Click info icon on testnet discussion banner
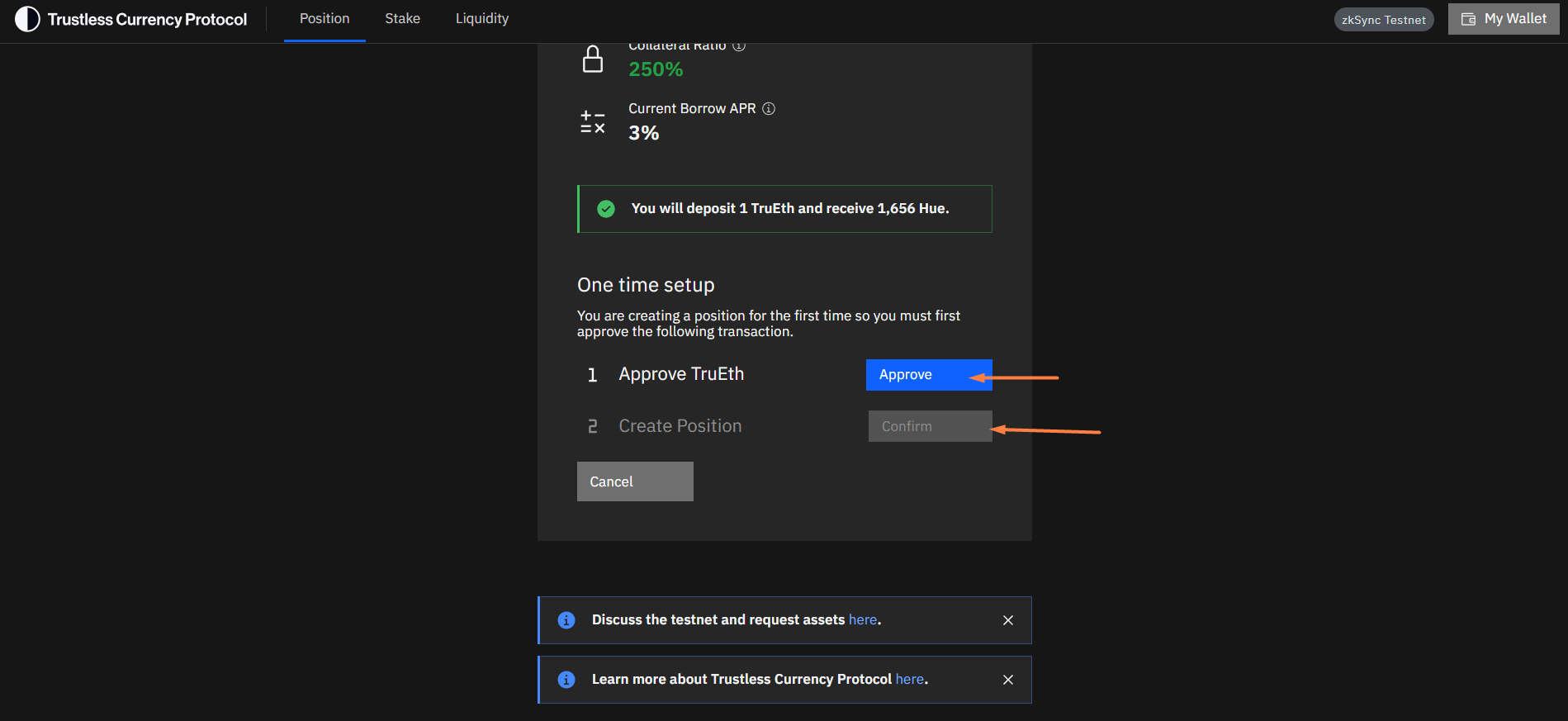This screenshot has width=1568, height=721. coord(566,620)
